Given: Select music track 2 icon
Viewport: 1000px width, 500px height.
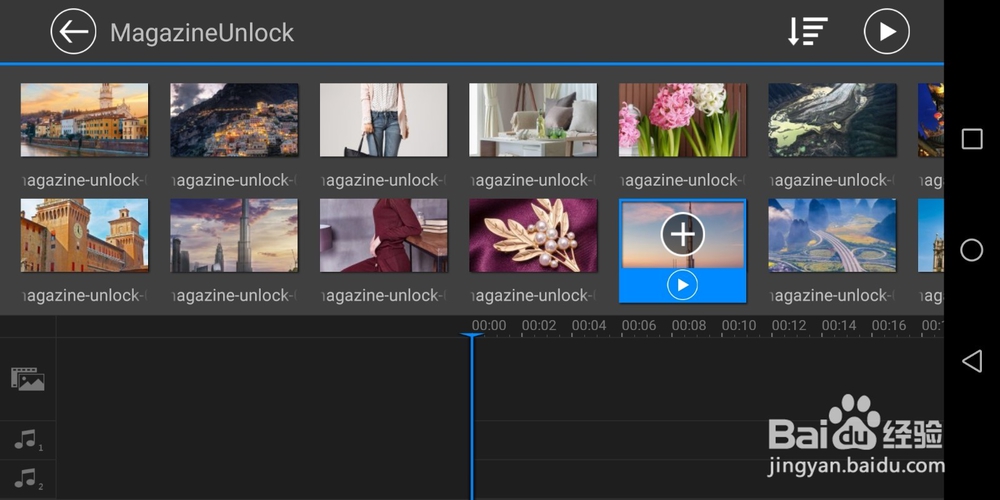Looking at the screenshot, I should [28, 479].
